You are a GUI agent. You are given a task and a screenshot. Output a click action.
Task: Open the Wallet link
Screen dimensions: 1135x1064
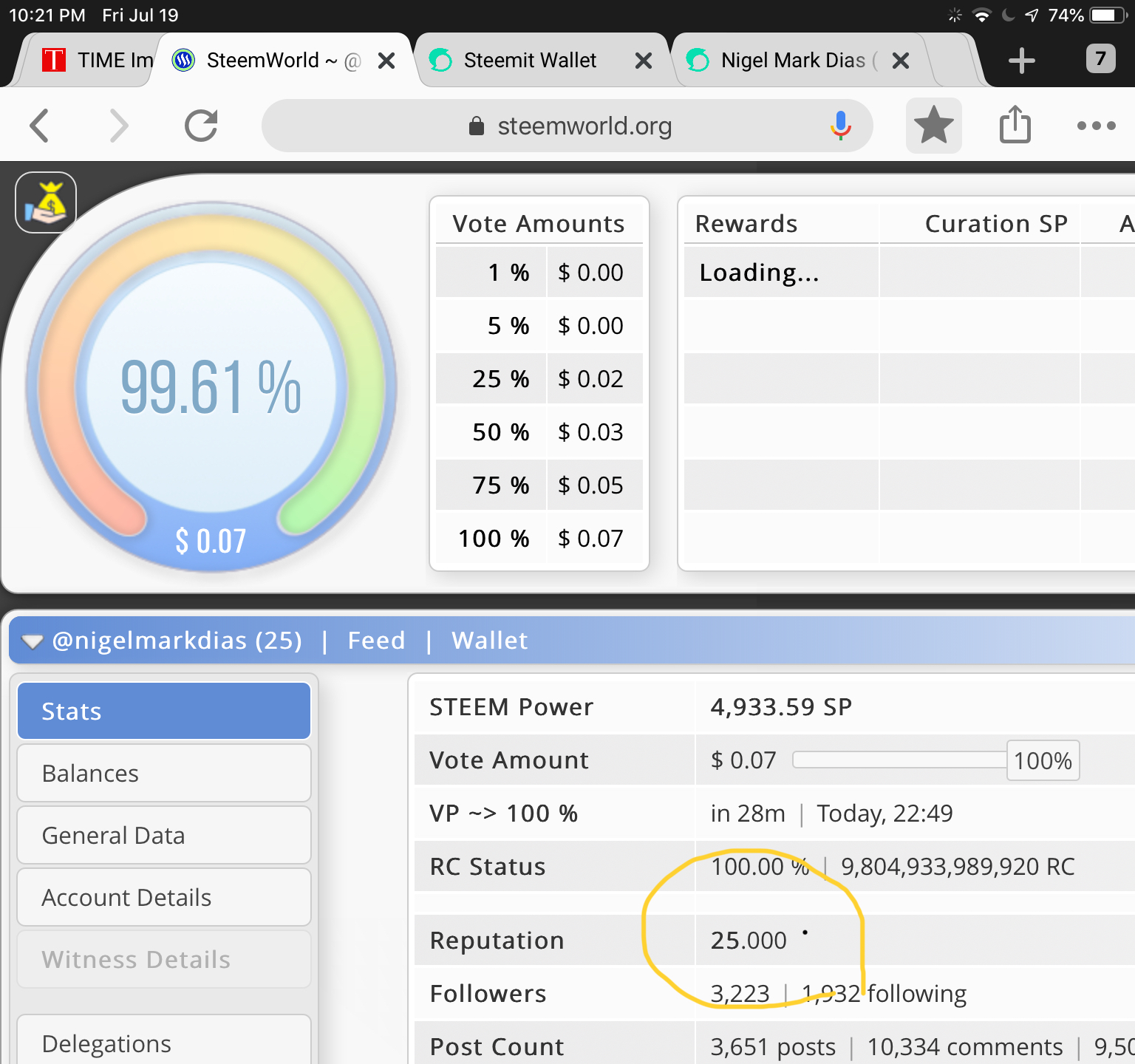click(x=490, y=640)
